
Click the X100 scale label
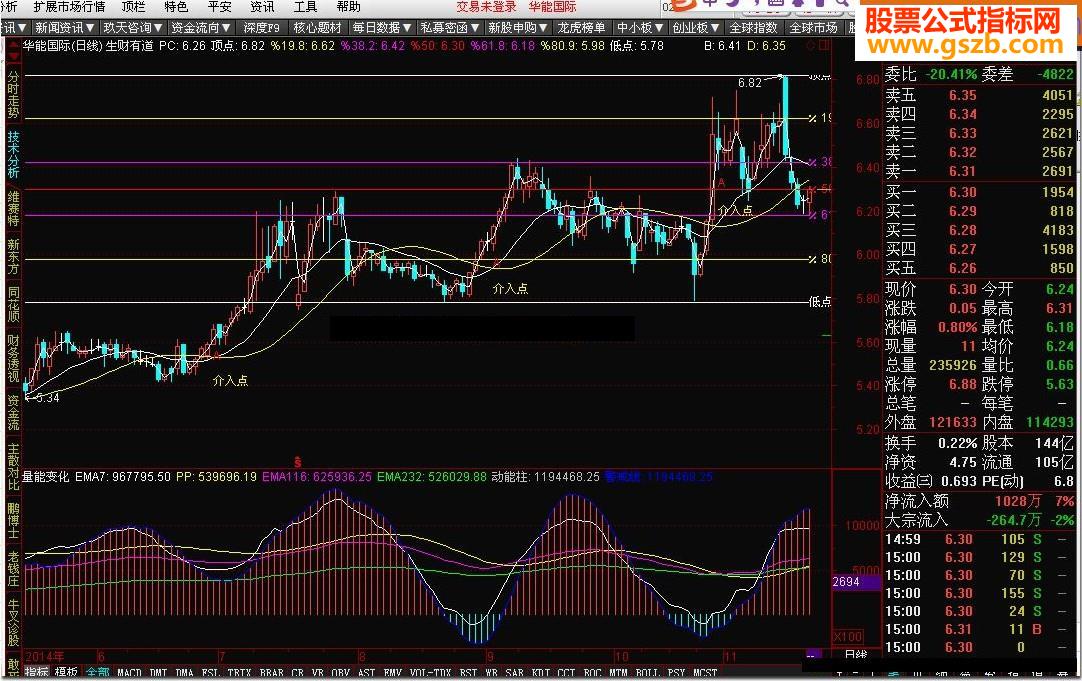(x=848, y=636)
